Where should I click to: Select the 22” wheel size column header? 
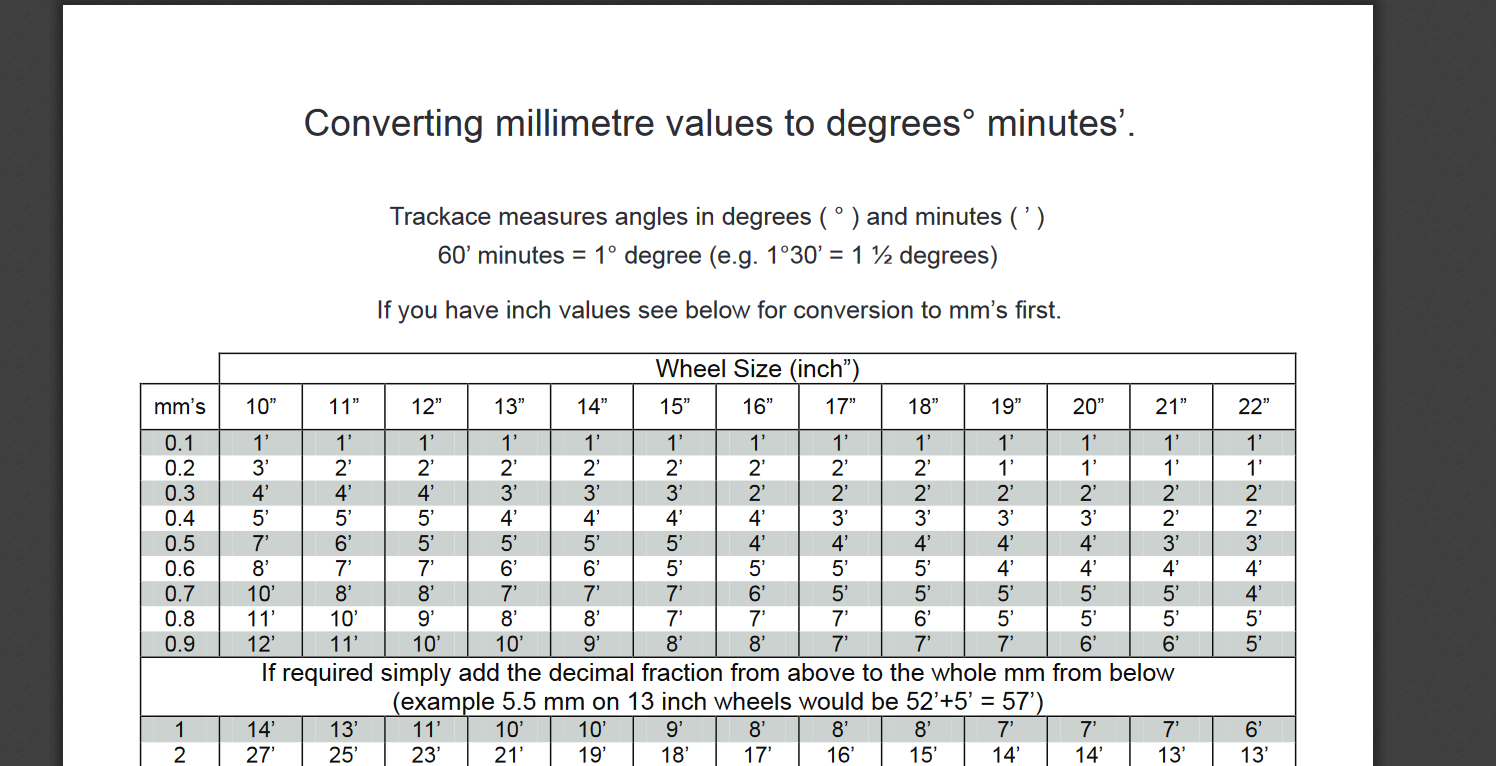tap(1254, 407)
